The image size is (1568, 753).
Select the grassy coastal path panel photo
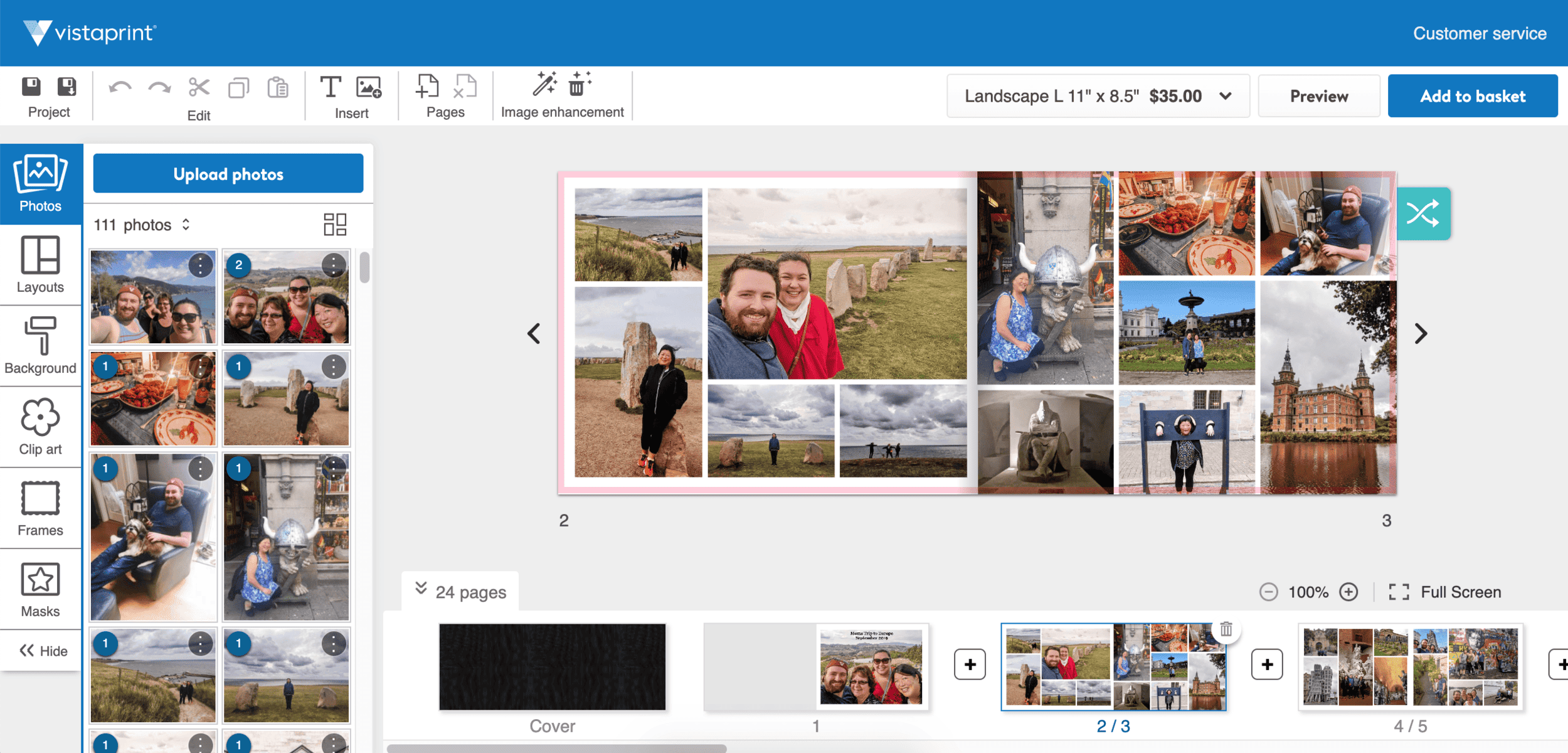point(153,676)
